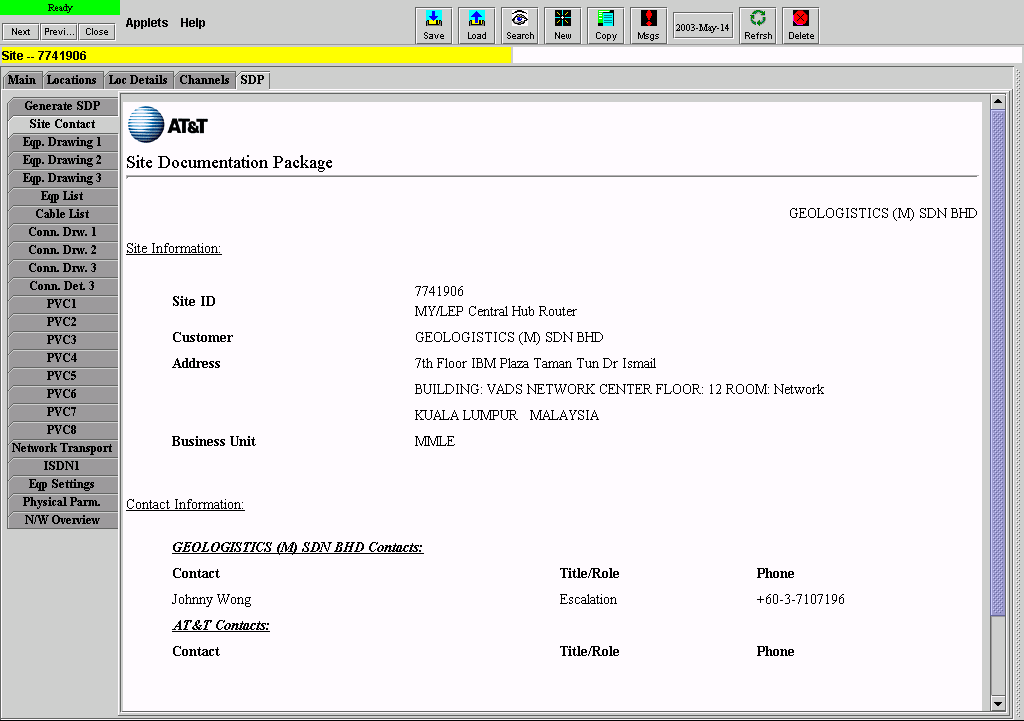Create a new record with New icon
The width and height of the screenshot is (1024, 721).
563,25
